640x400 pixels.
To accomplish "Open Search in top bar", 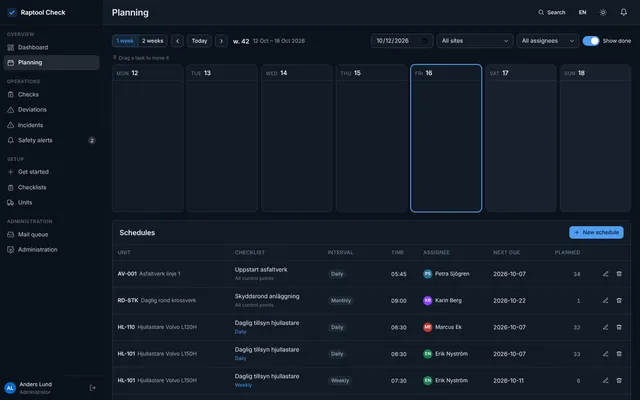I will pos(551,12).
